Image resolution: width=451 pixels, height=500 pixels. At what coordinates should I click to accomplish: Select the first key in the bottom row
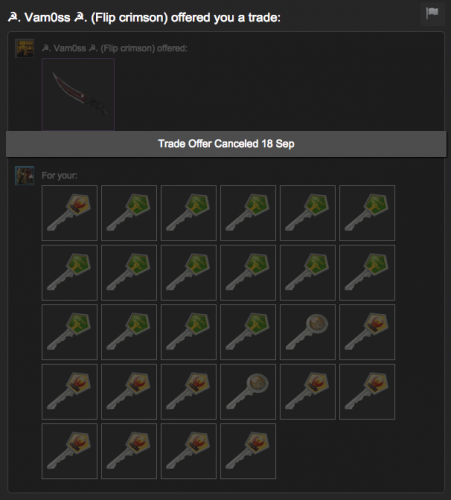(x=70, y=451)
